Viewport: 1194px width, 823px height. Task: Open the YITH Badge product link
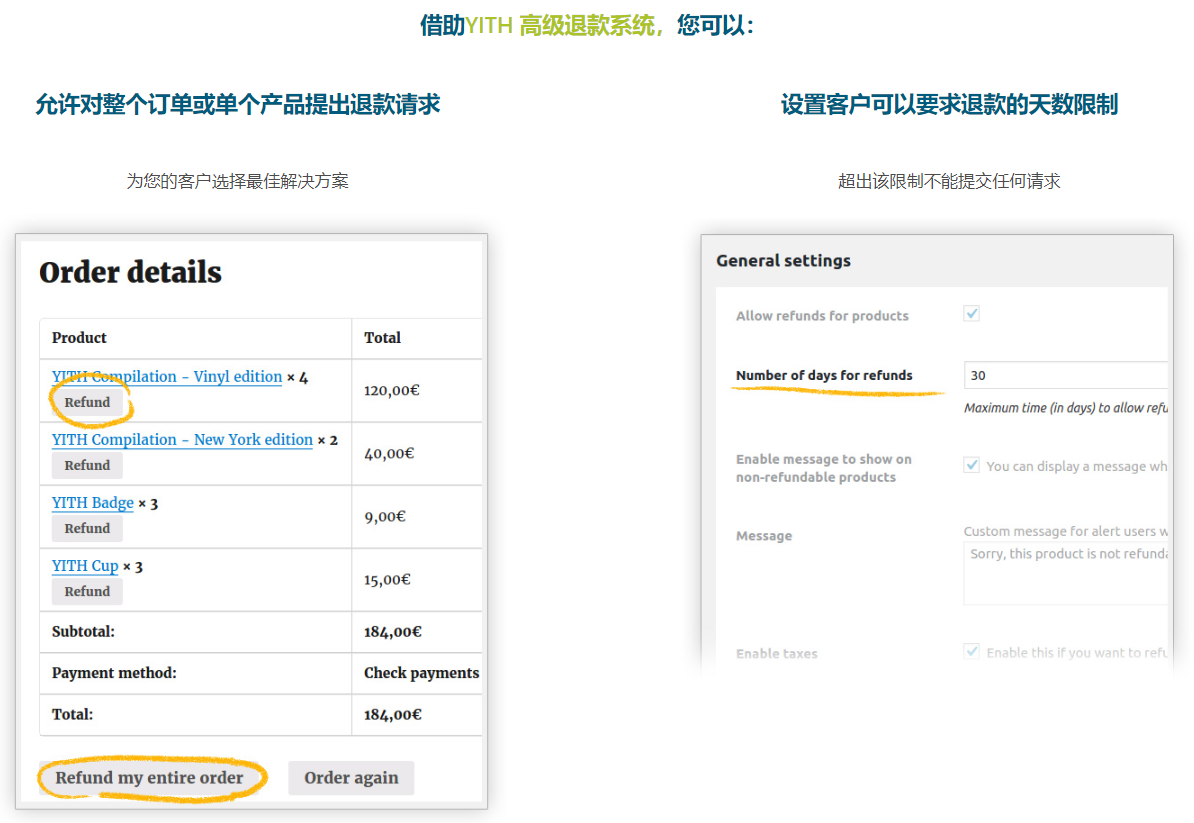click(x=93, y=503)
